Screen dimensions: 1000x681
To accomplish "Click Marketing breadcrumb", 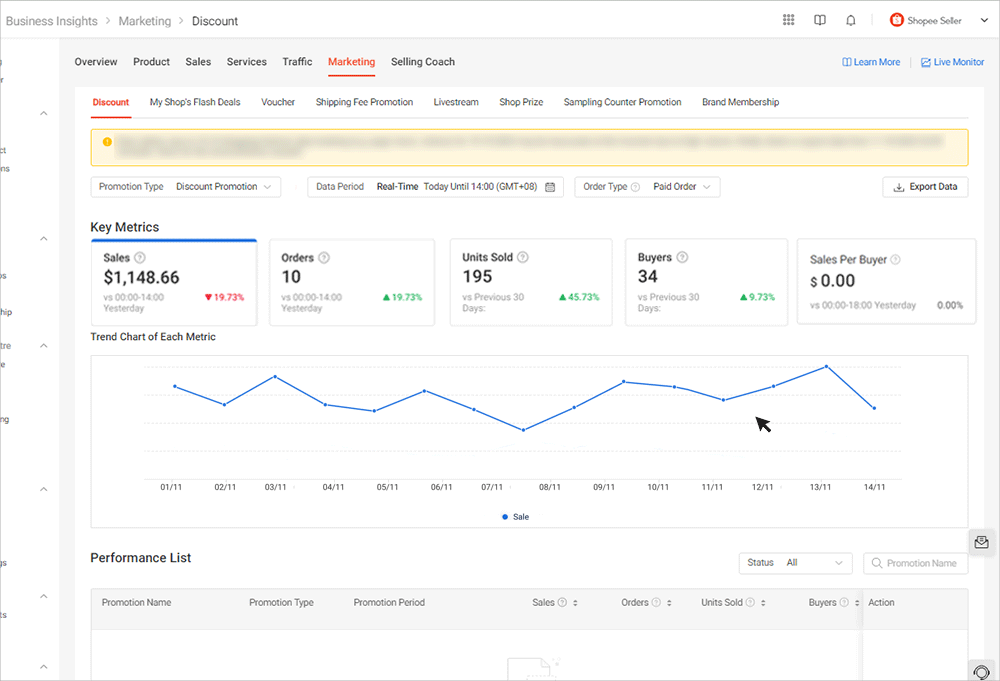I will tap(145, 21).
